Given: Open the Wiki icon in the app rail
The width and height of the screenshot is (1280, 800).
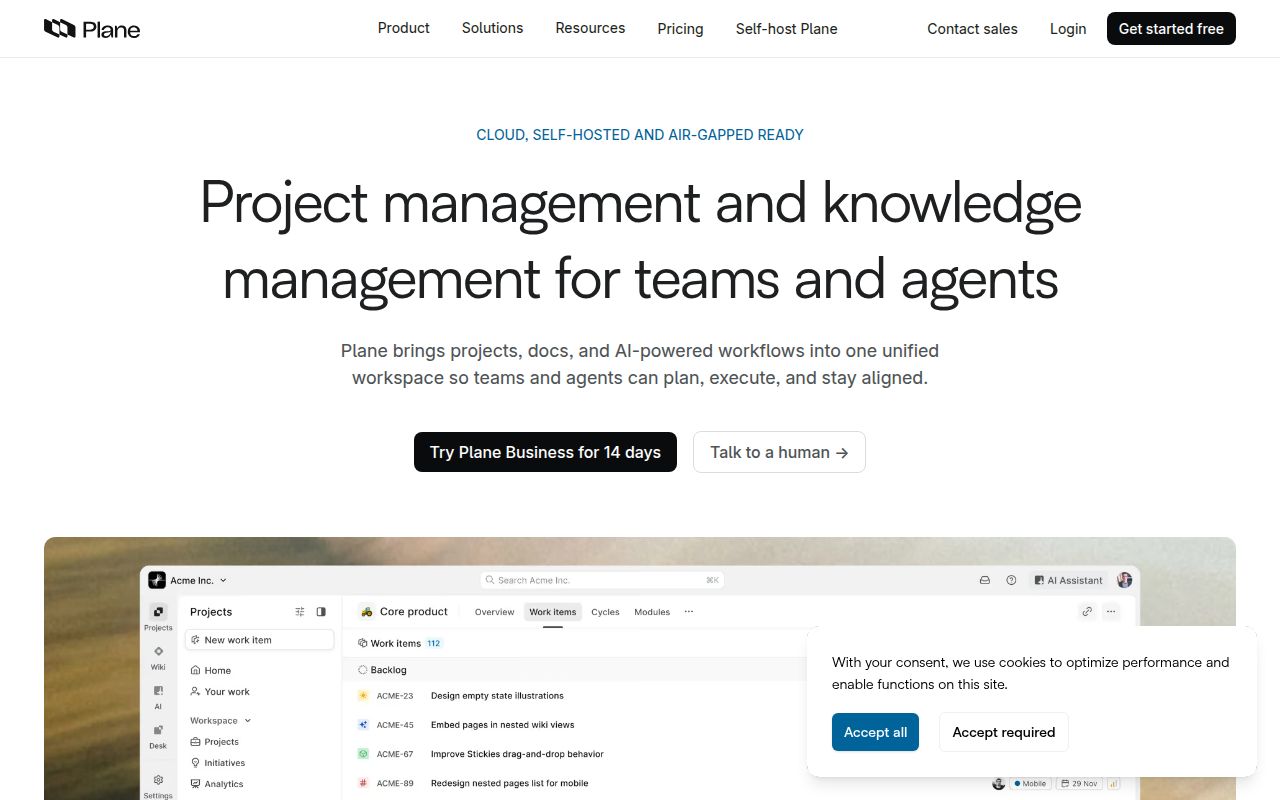Looking at the screenshot, I should [x=158, y=651].
